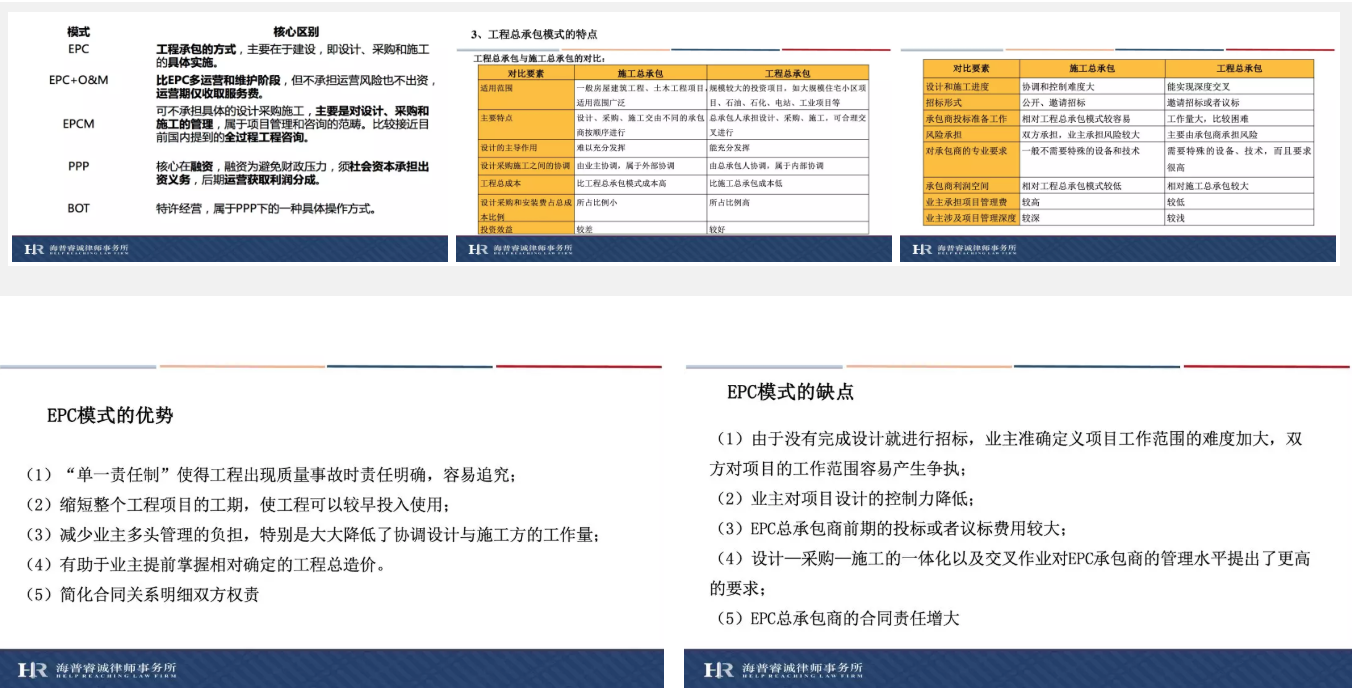Viewport: 1354px width, 688px height.
Task: Click the cell '所占比例小'
Action: coord(597,202)
